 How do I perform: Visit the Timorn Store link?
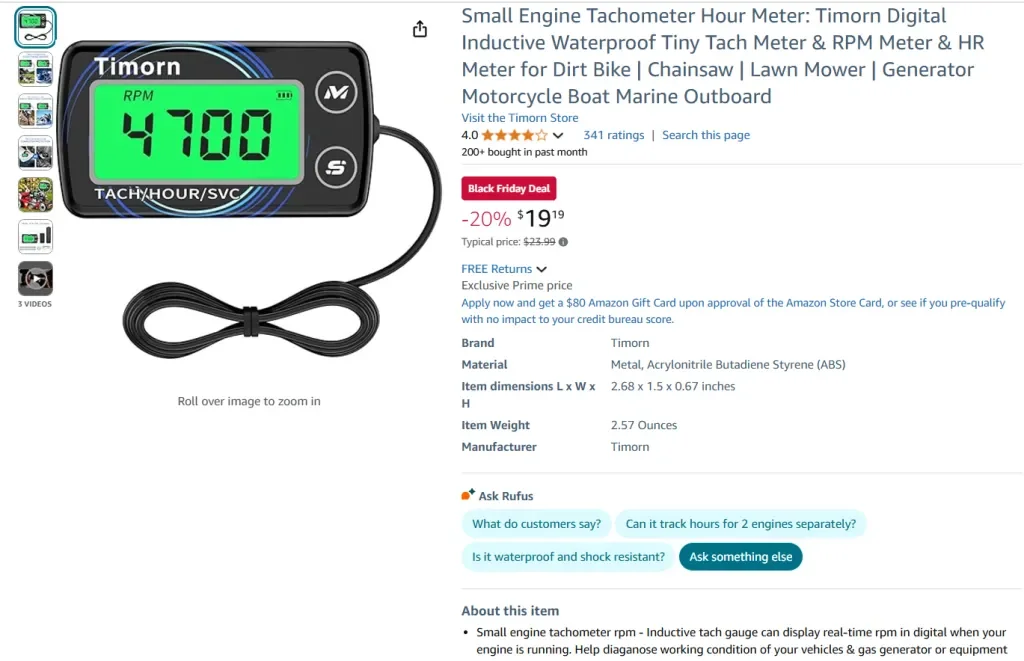[520, 118]
